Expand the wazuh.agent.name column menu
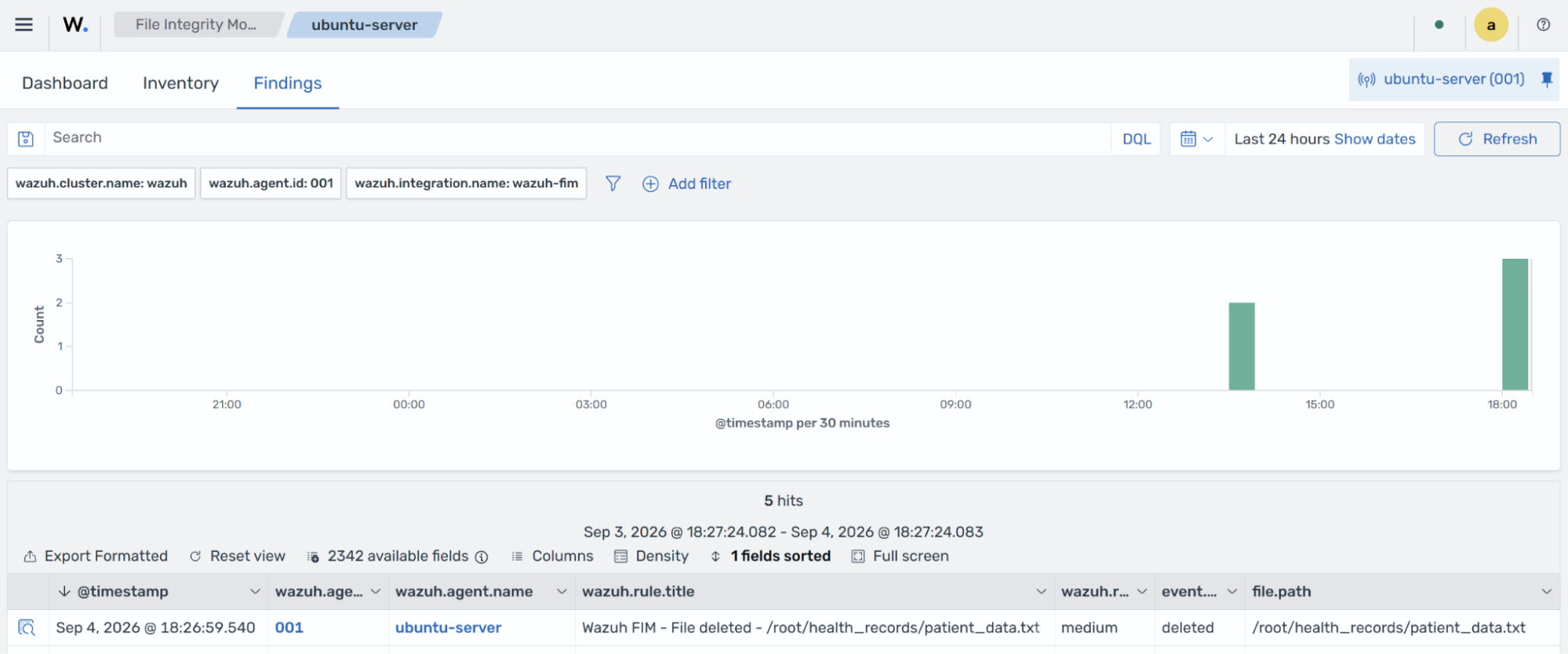 562,591
